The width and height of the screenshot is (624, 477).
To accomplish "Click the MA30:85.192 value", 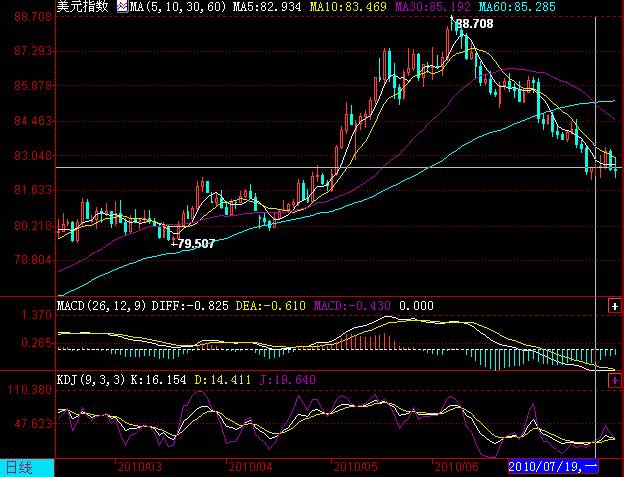I will click(433, 7).
